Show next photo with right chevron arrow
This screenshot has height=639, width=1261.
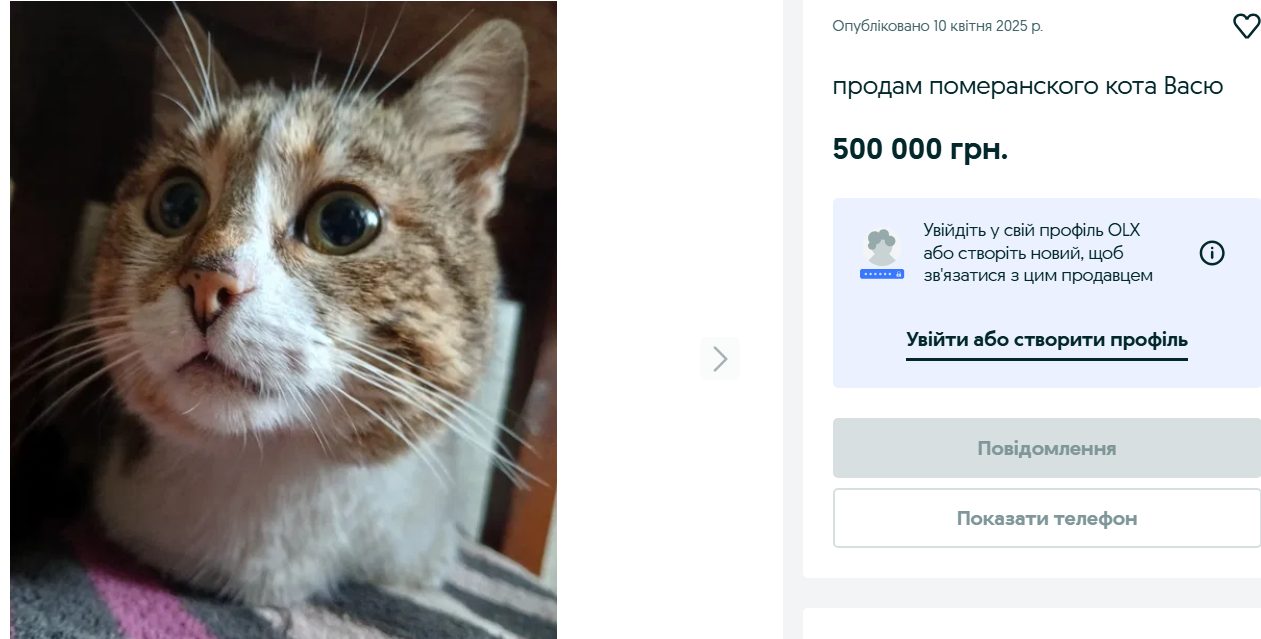coord(720,359)
